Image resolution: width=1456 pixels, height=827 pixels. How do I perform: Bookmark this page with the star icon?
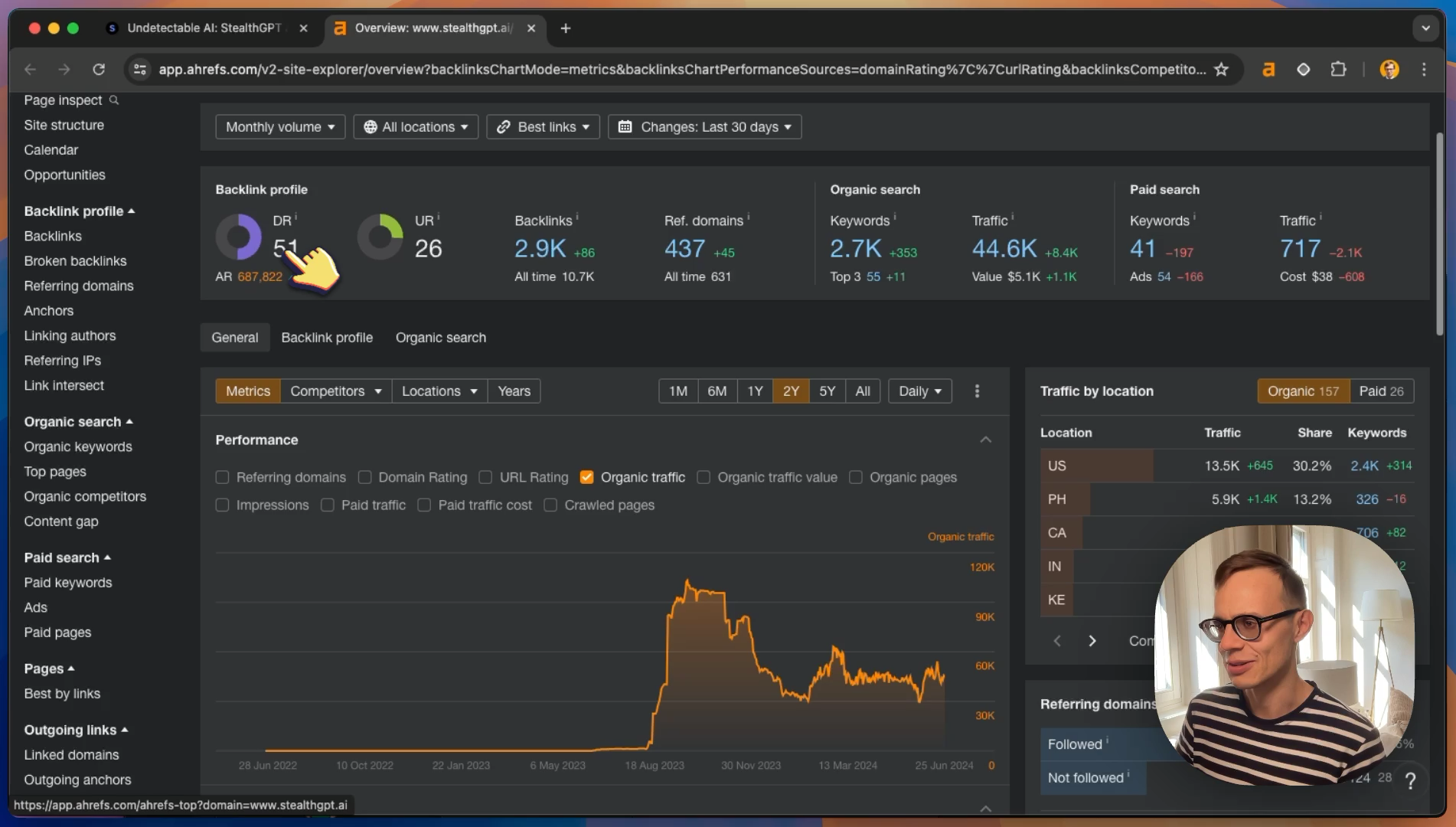point(1222,70)
